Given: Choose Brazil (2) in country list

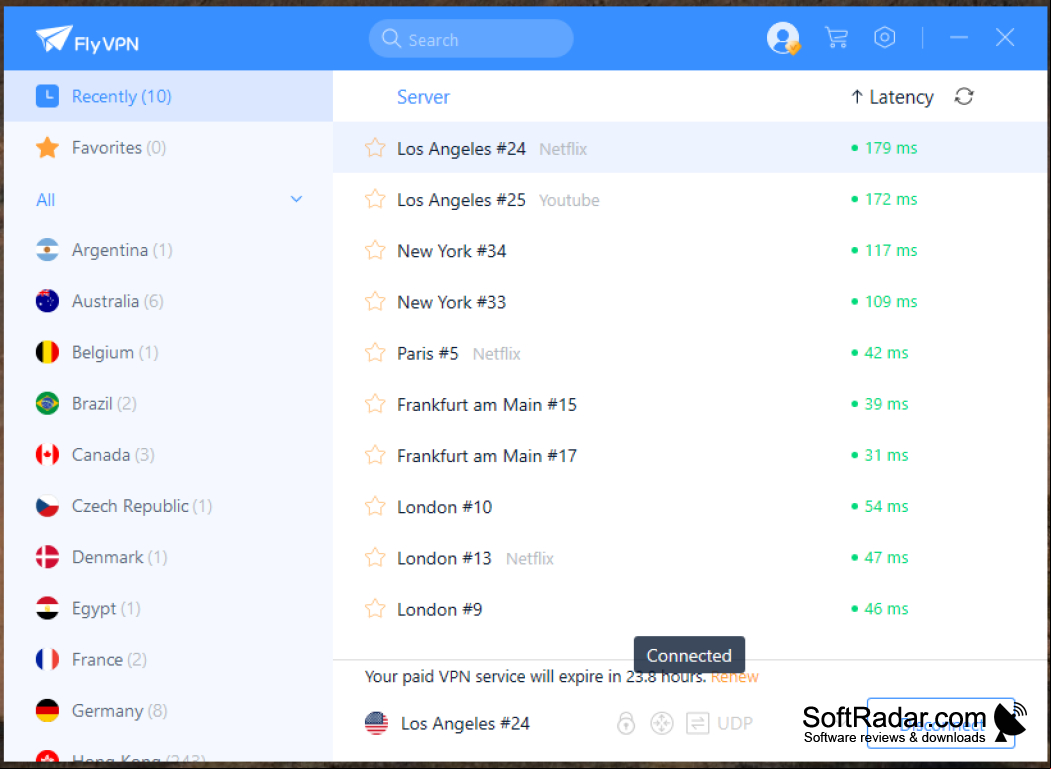Looking at the screenshot, I should pyautogui.click(x=168, y=404).
